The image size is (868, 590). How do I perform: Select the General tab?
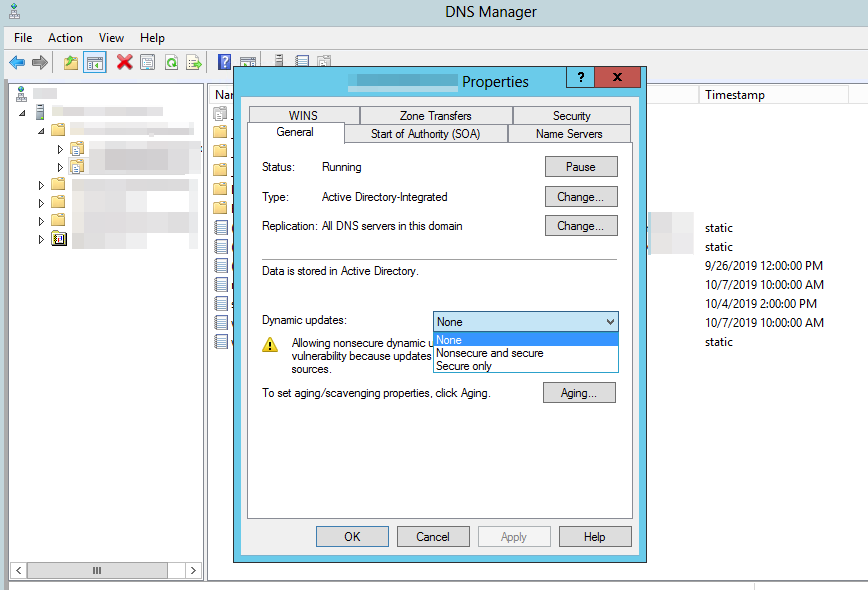pos(295,132)
